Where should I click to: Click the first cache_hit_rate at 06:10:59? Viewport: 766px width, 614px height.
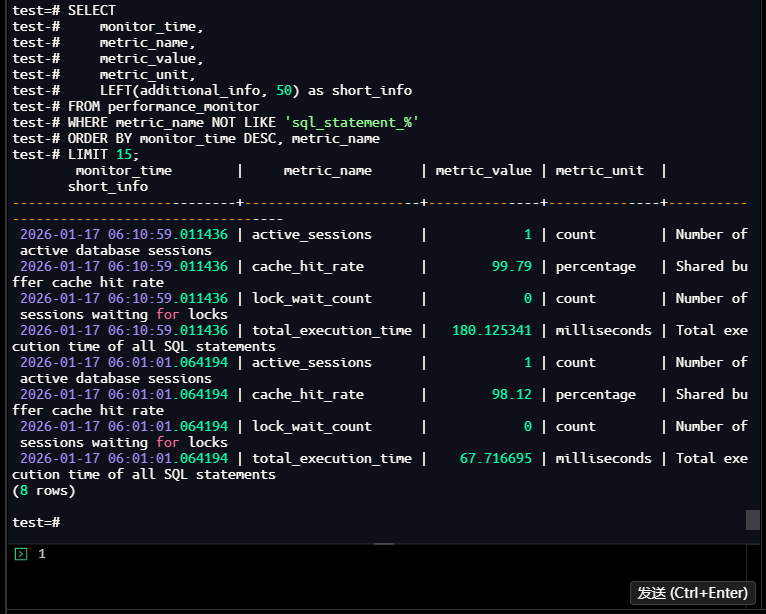(x=308, y=266)
